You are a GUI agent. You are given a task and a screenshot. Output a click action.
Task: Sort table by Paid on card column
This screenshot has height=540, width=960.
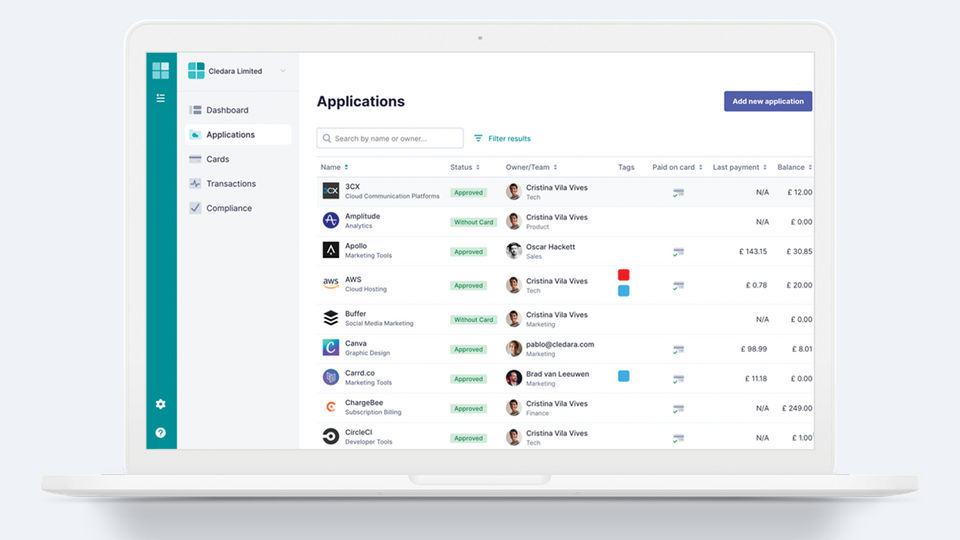pyautogui.click(x=677, y=167)
